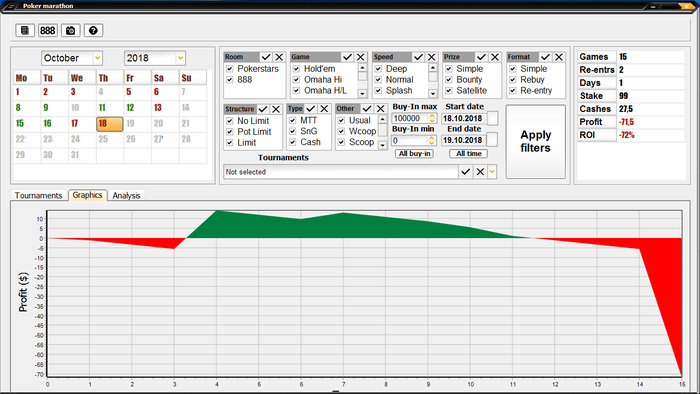
Task: Select October 8 in calendar
Action: point(27,108)
